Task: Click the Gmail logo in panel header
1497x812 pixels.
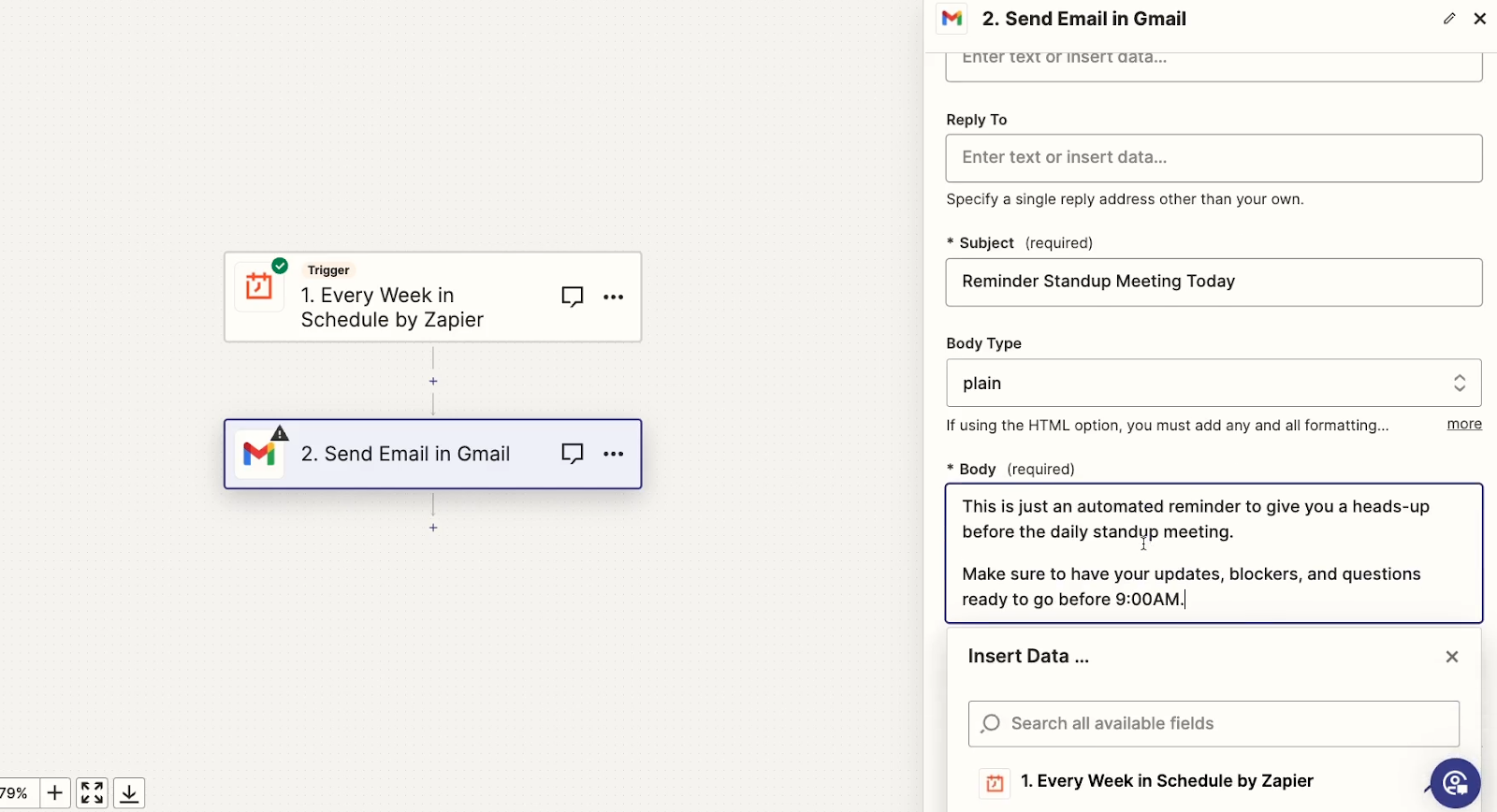Action: pos(952,19)
